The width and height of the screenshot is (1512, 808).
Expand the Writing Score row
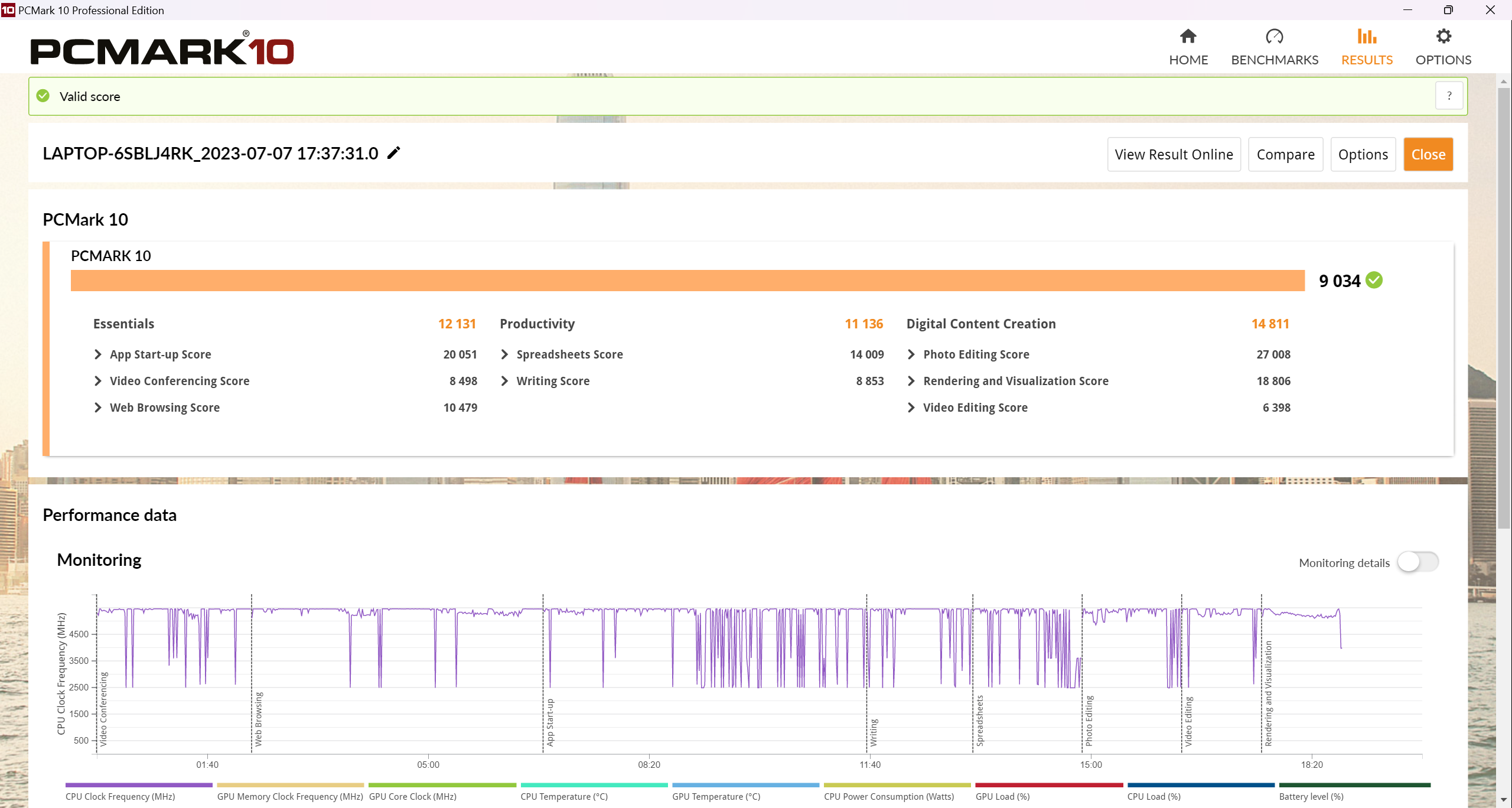504,381
